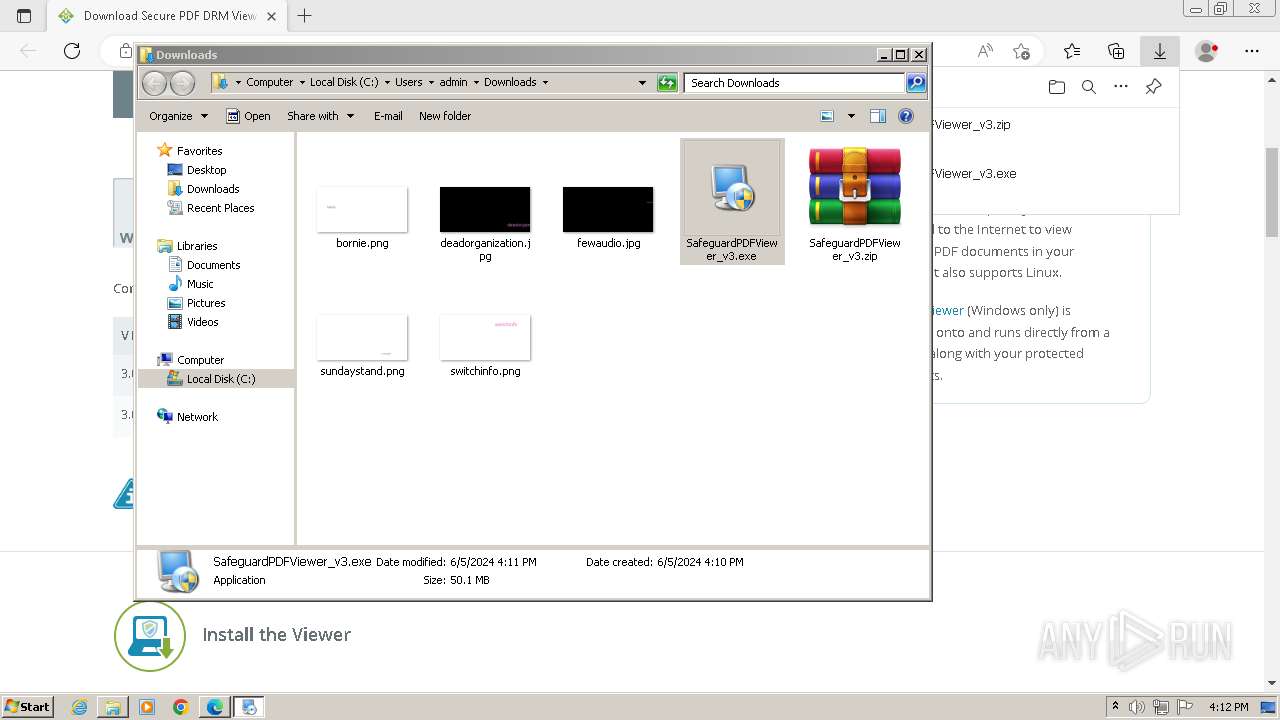Toggle the preview pane

[x=878, y=116]
